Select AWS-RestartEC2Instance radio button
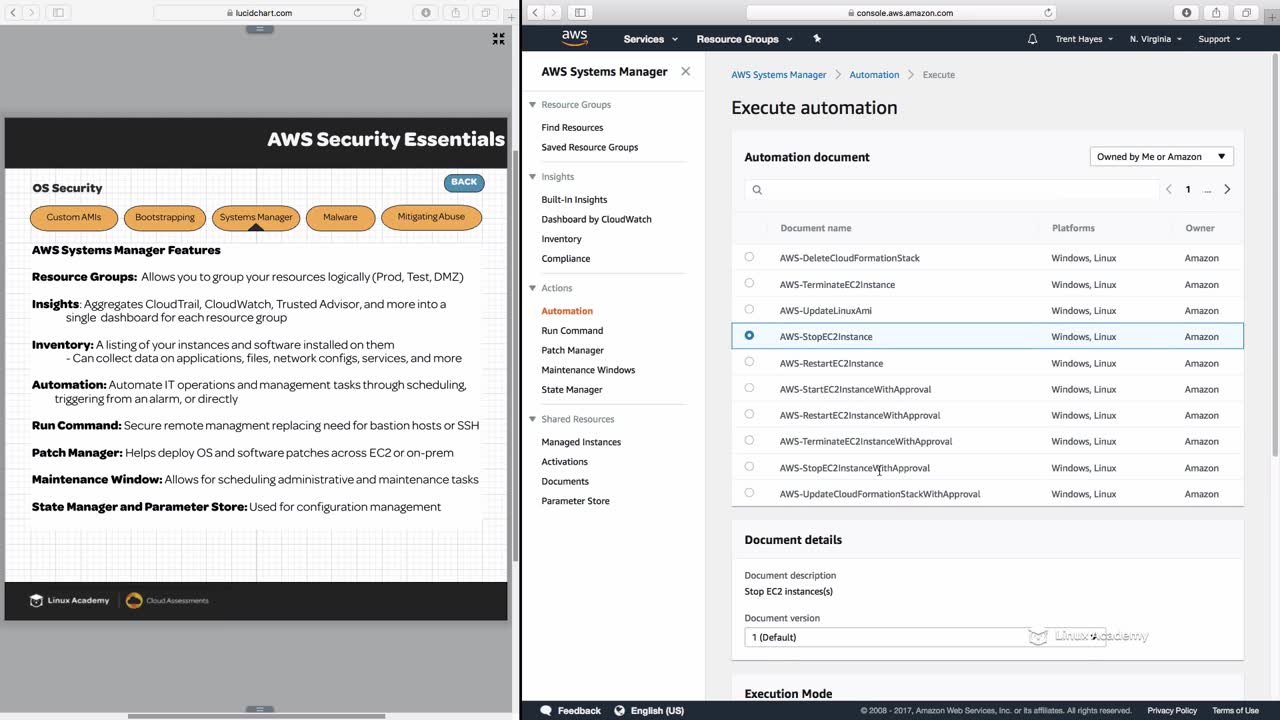The width and height of the screenshot is (1280, 720). point(749,362)
